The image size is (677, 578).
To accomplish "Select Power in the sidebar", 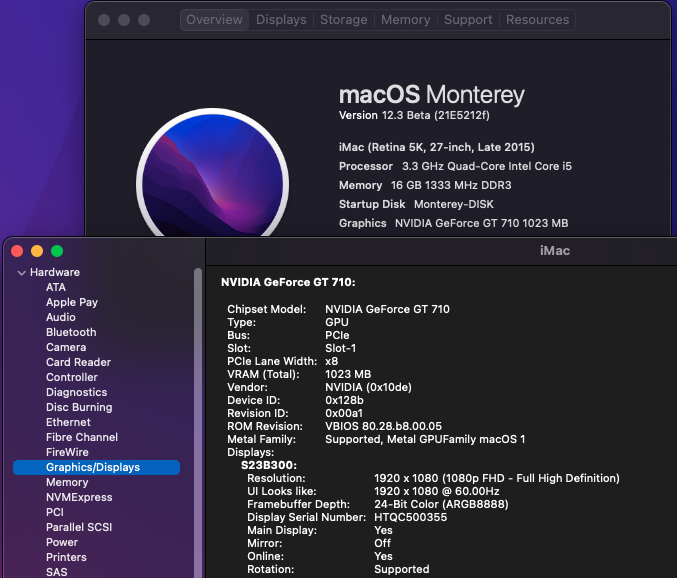I will pyautogui.click(x=62, y=543).
